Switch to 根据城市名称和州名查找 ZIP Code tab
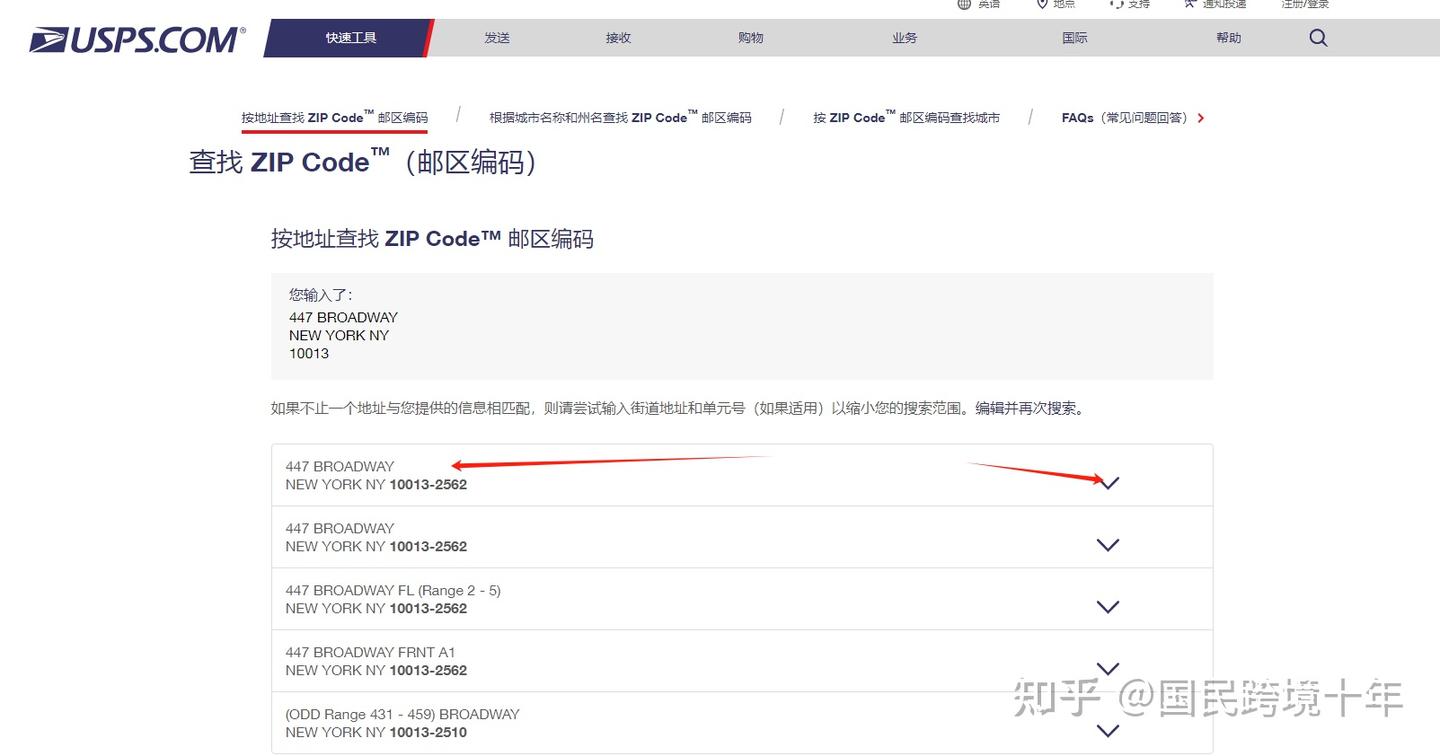 (x=620, y=118)
